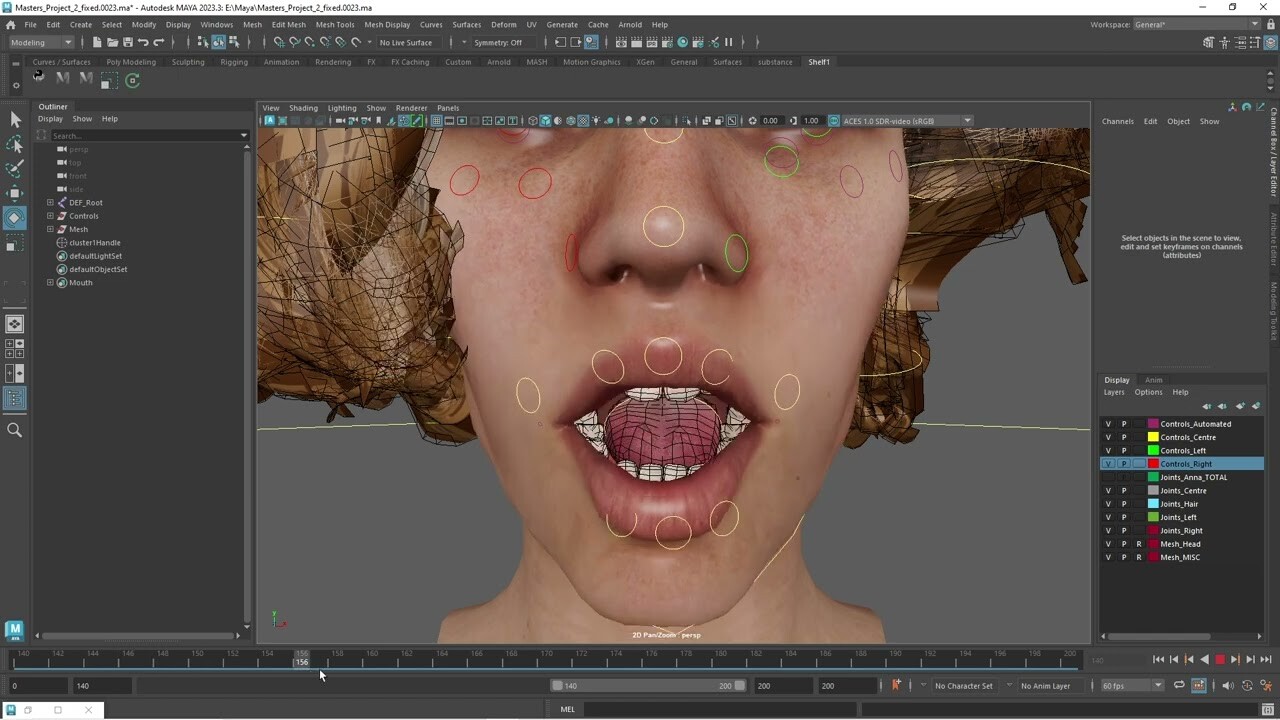Open the ACES 1.0 SDR-video color space dropdown
Screen dimensions: 1280x720
coord(964,120)
